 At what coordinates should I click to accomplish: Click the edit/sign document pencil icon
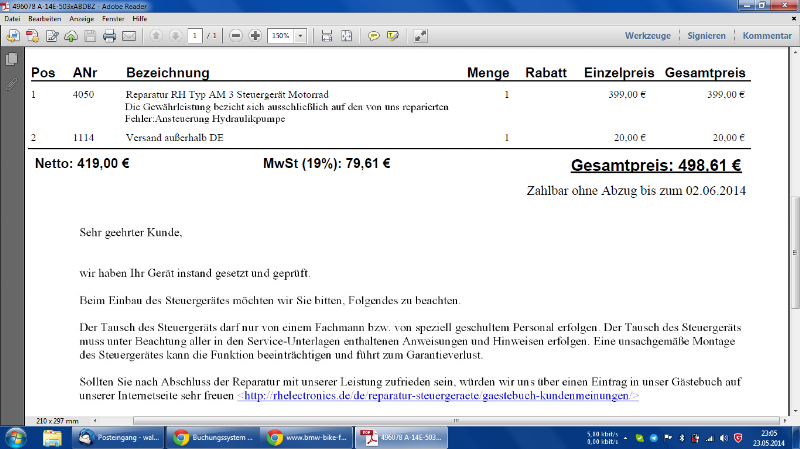(52, 36)
